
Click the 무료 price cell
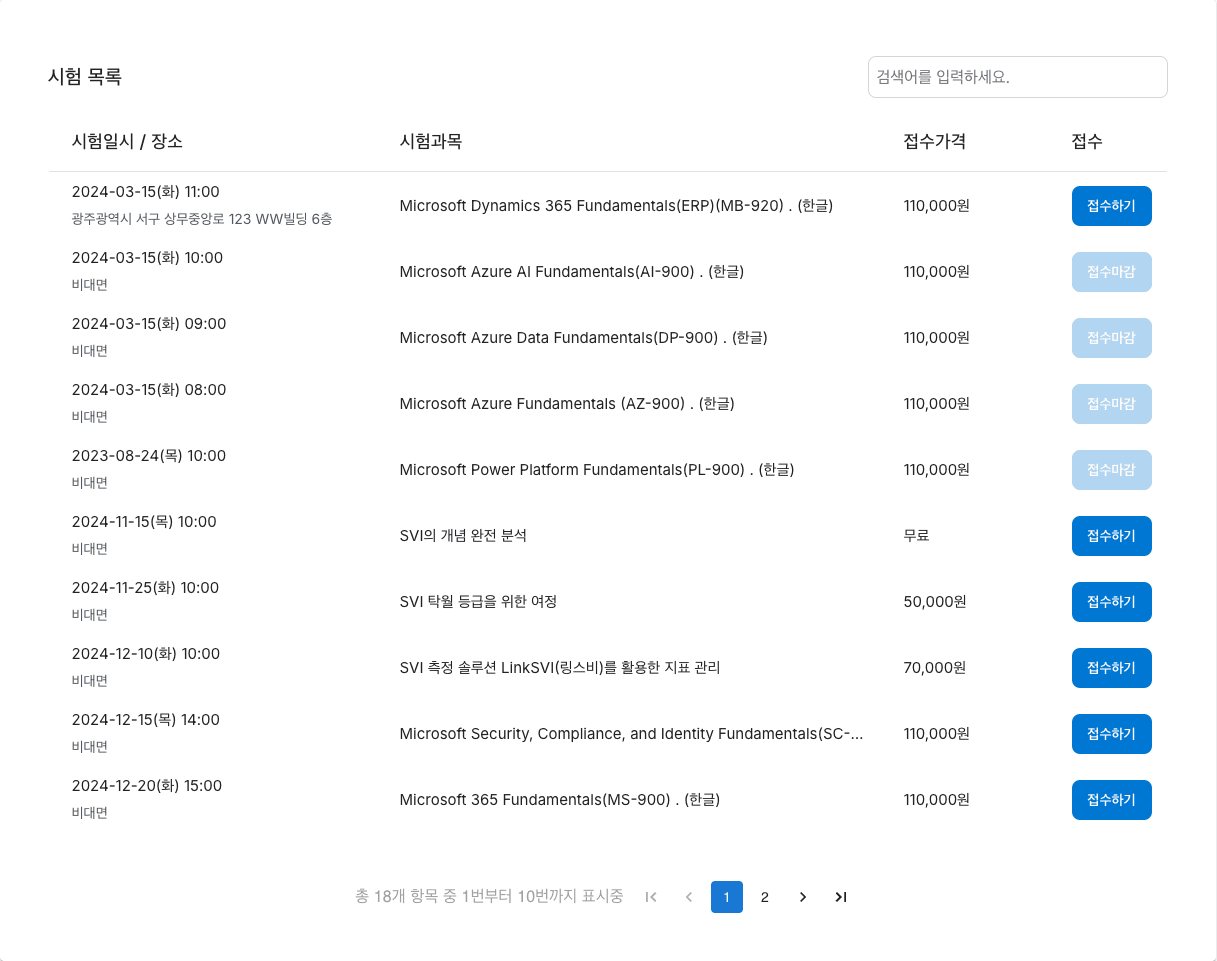pyautogui.click(x=916, y=536)
